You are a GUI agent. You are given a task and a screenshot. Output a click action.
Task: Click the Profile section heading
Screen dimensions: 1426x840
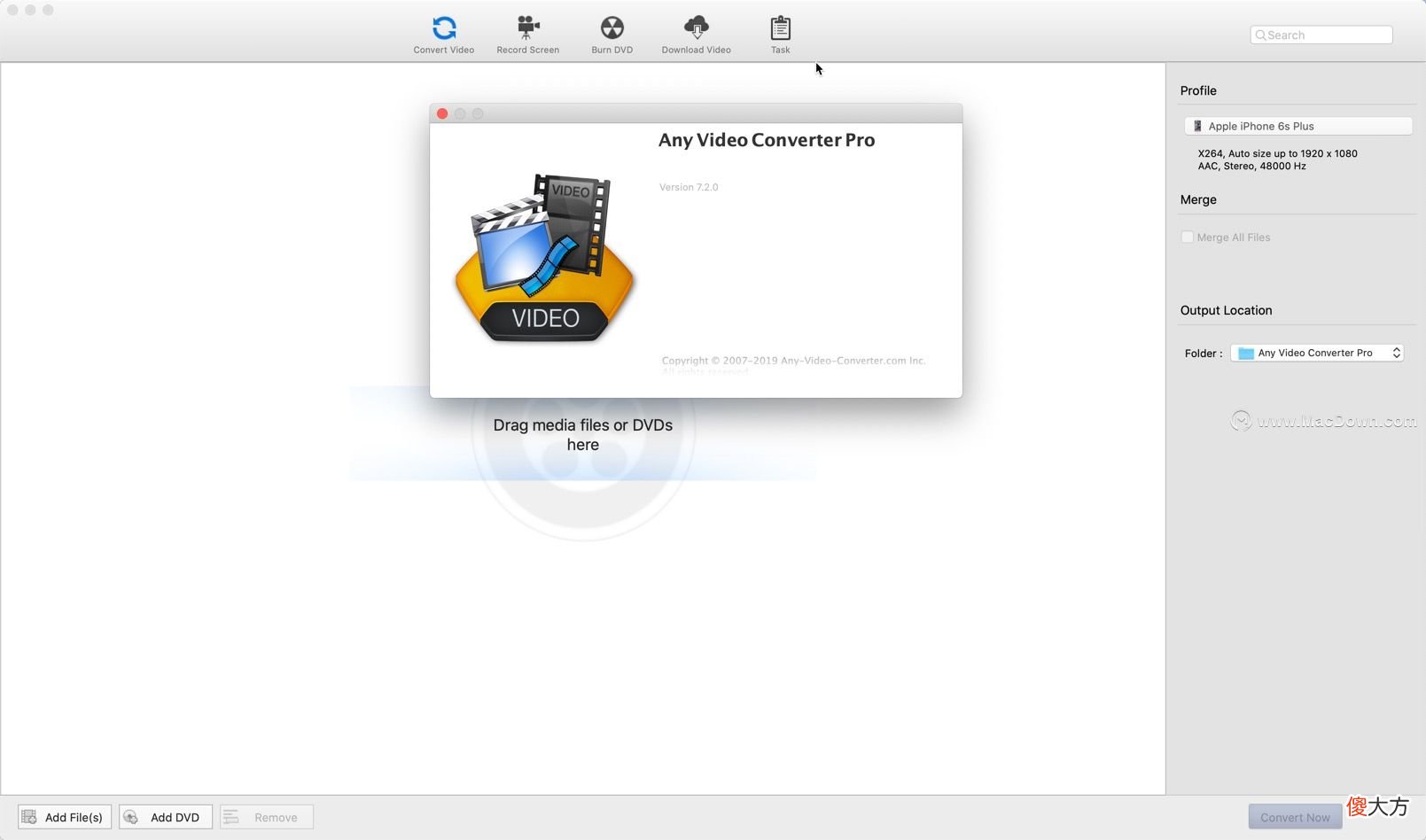[x=1198, y=90]
